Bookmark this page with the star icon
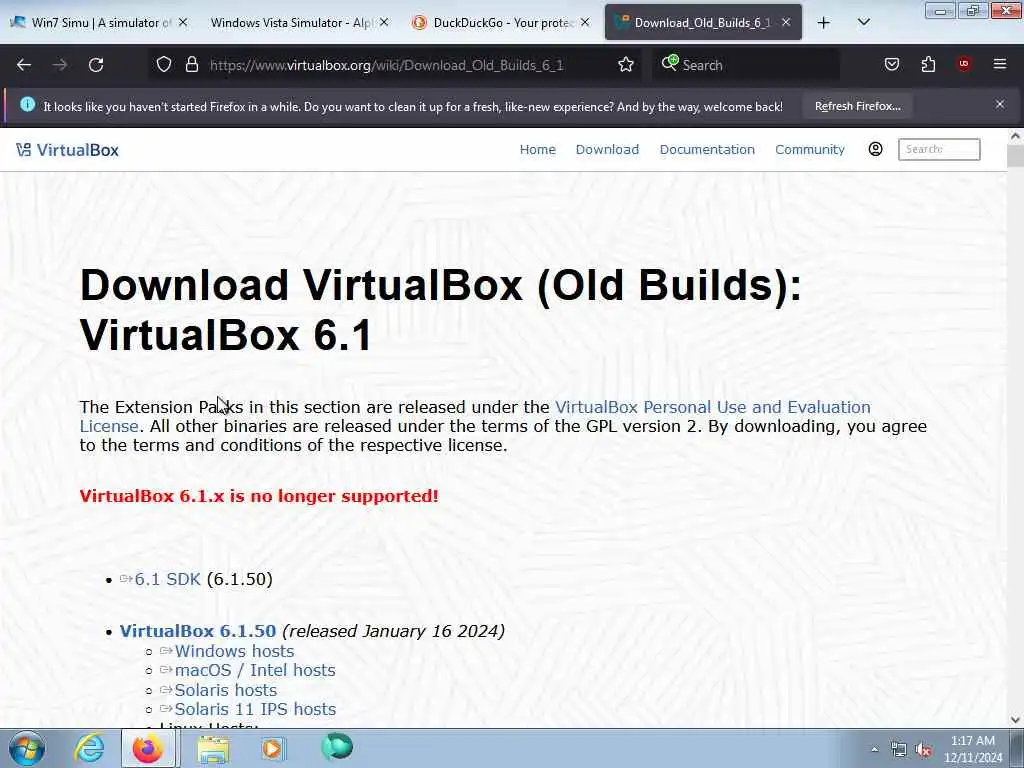Viewport: 1024px width, 768px height. click(626, 65)
